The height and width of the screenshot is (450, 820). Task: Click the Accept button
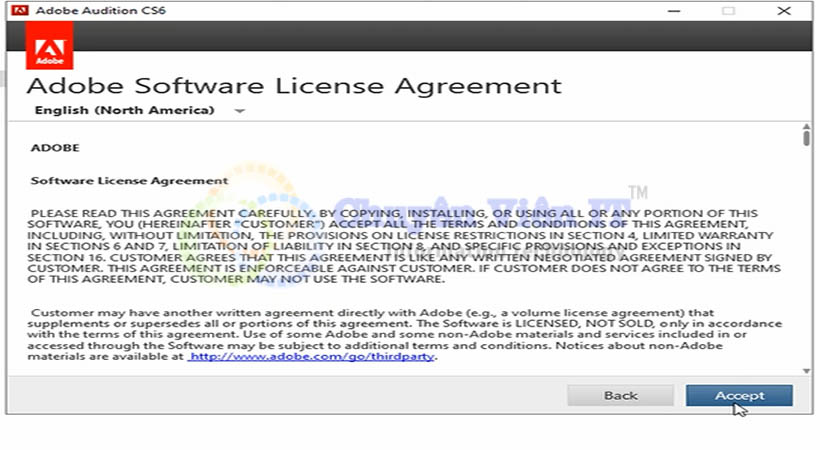(x=739, y=395)
